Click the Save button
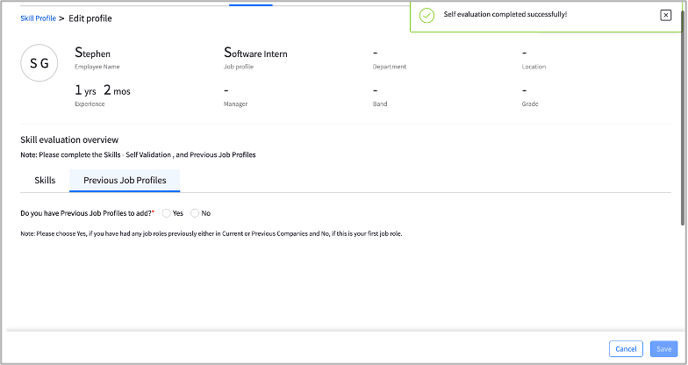 click(x=664, y=349)
